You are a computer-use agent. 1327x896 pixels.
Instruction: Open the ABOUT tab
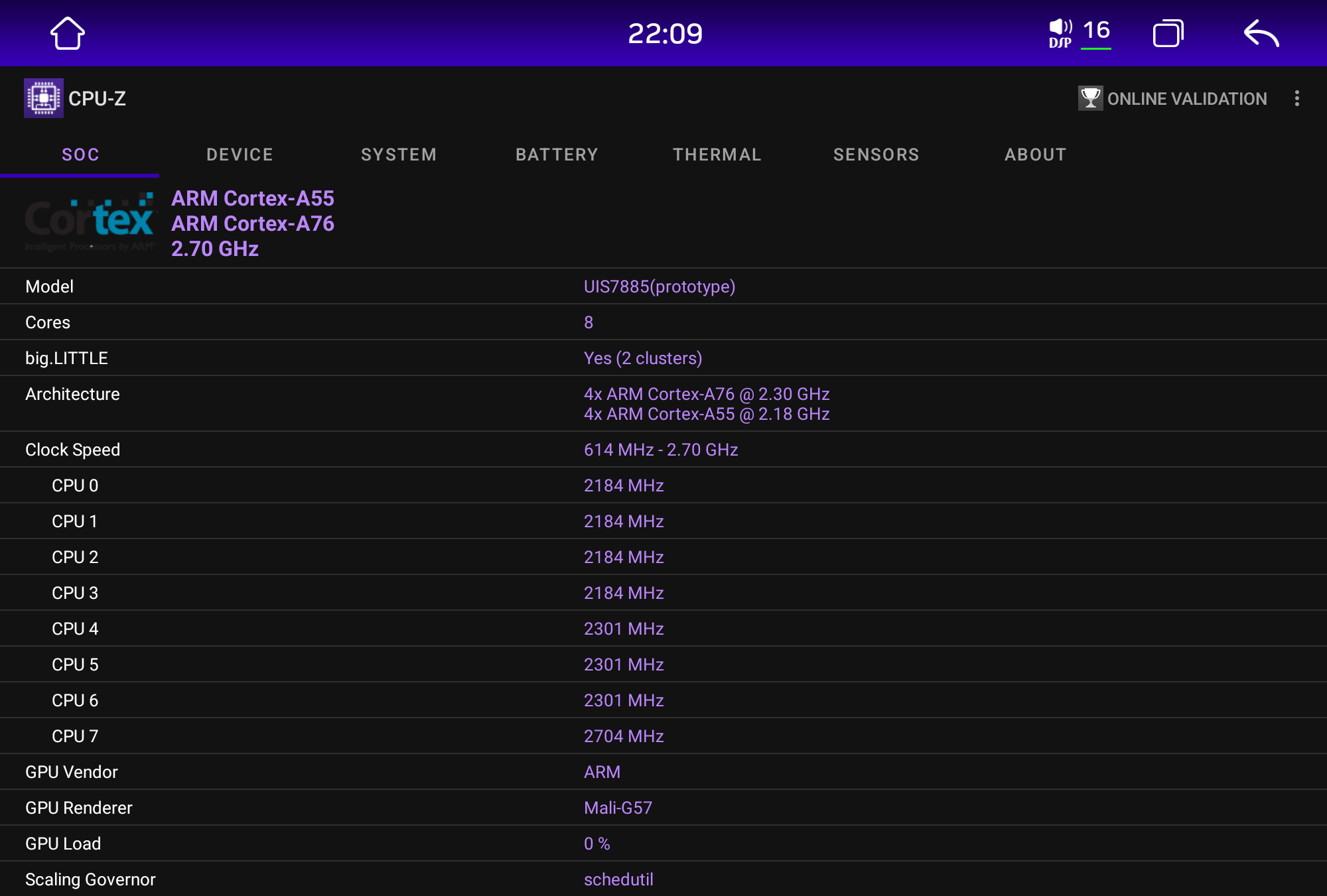tap(1036, 155)
